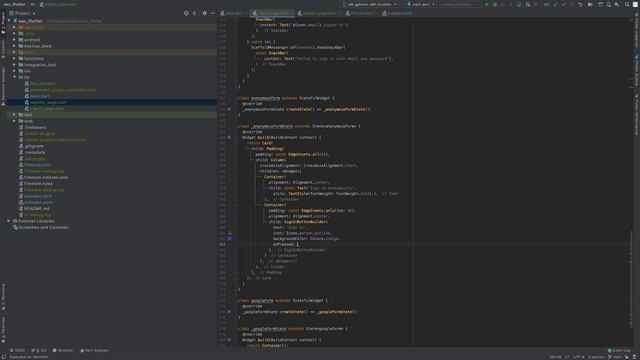Screen dimensions: 640x360
Task: Open the device selector dropdown
Action: (x=369, y=4)
